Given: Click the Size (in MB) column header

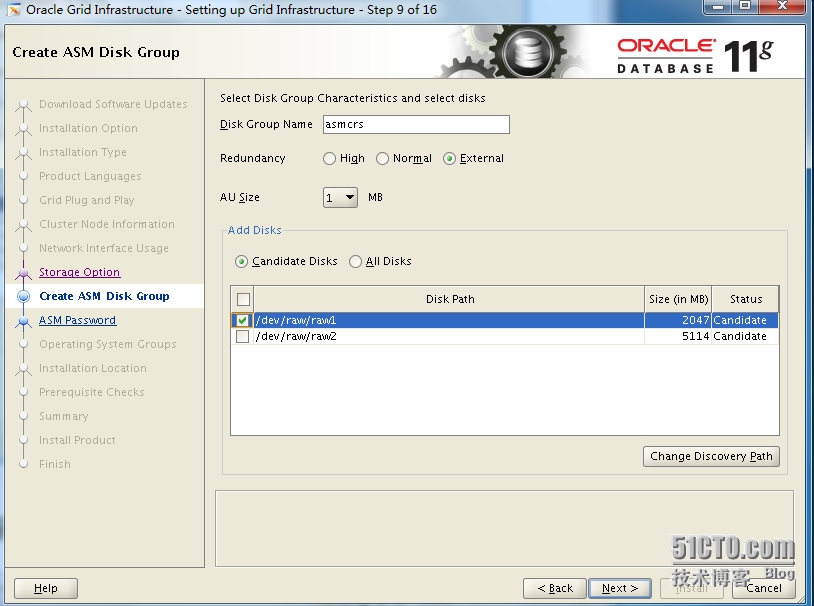Looking at the screenshot, I should point(678,299).
